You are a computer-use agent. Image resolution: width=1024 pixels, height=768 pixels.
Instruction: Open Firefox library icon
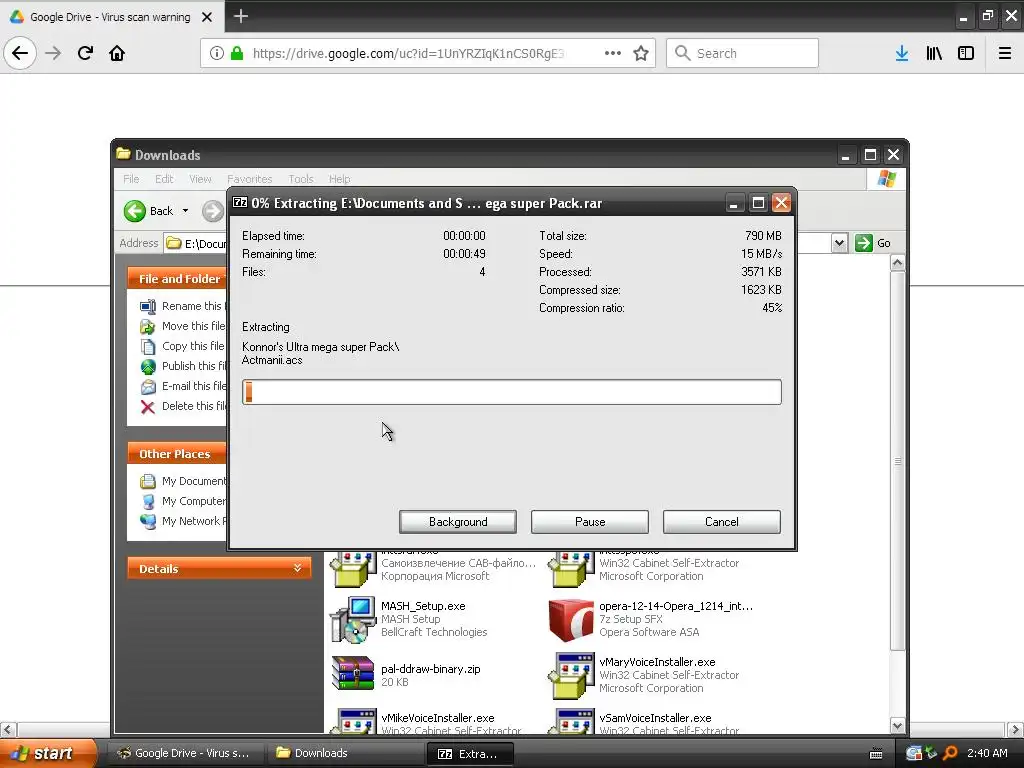click(934, 53)
